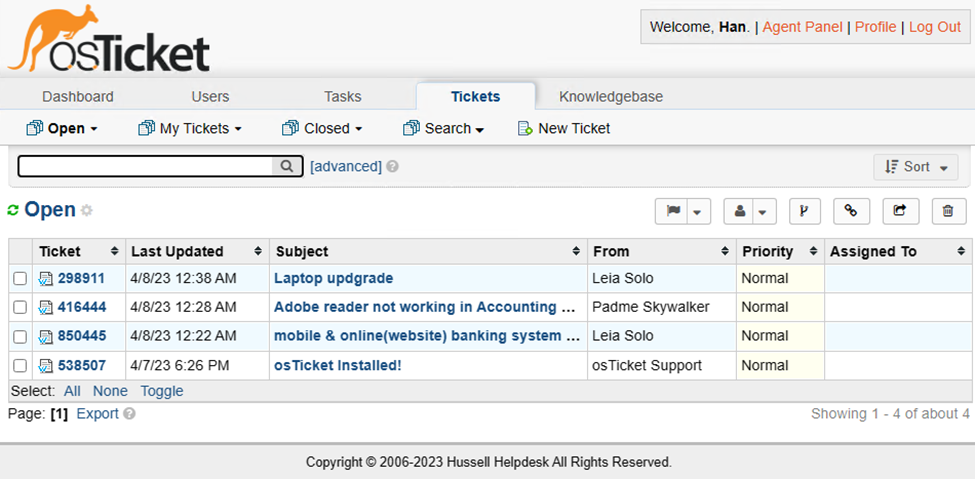This screenshot has width=975, height=479.
Task: Click ticket icon beside 538507
Action: coord(46,366)
